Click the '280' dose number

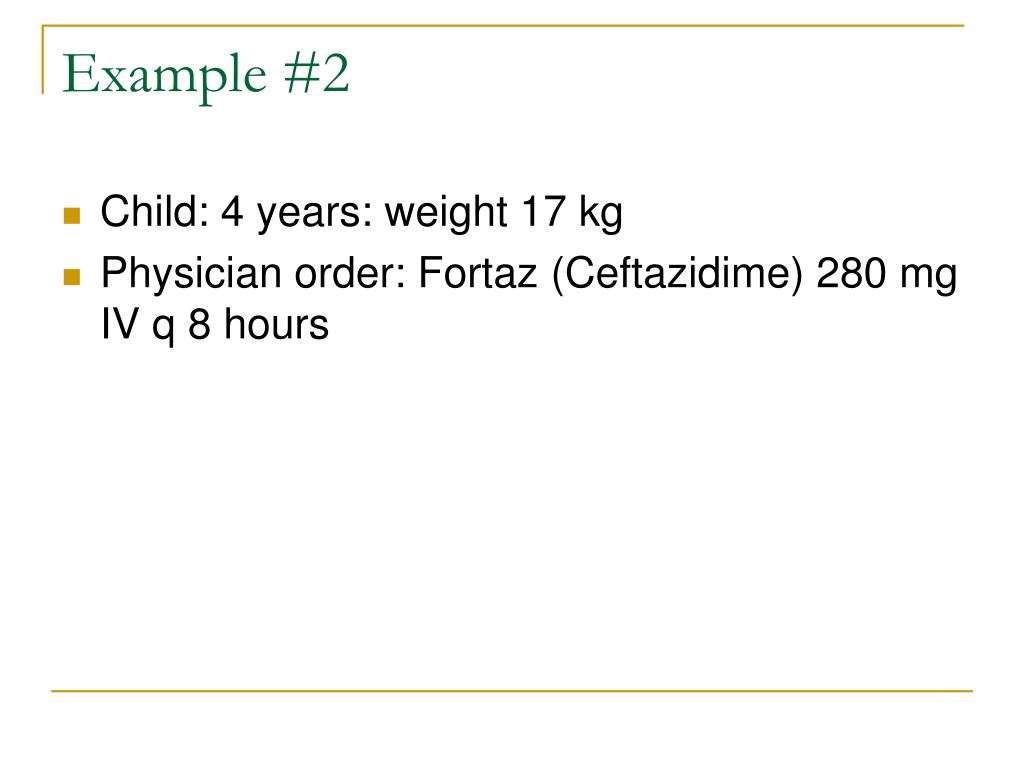851,273
